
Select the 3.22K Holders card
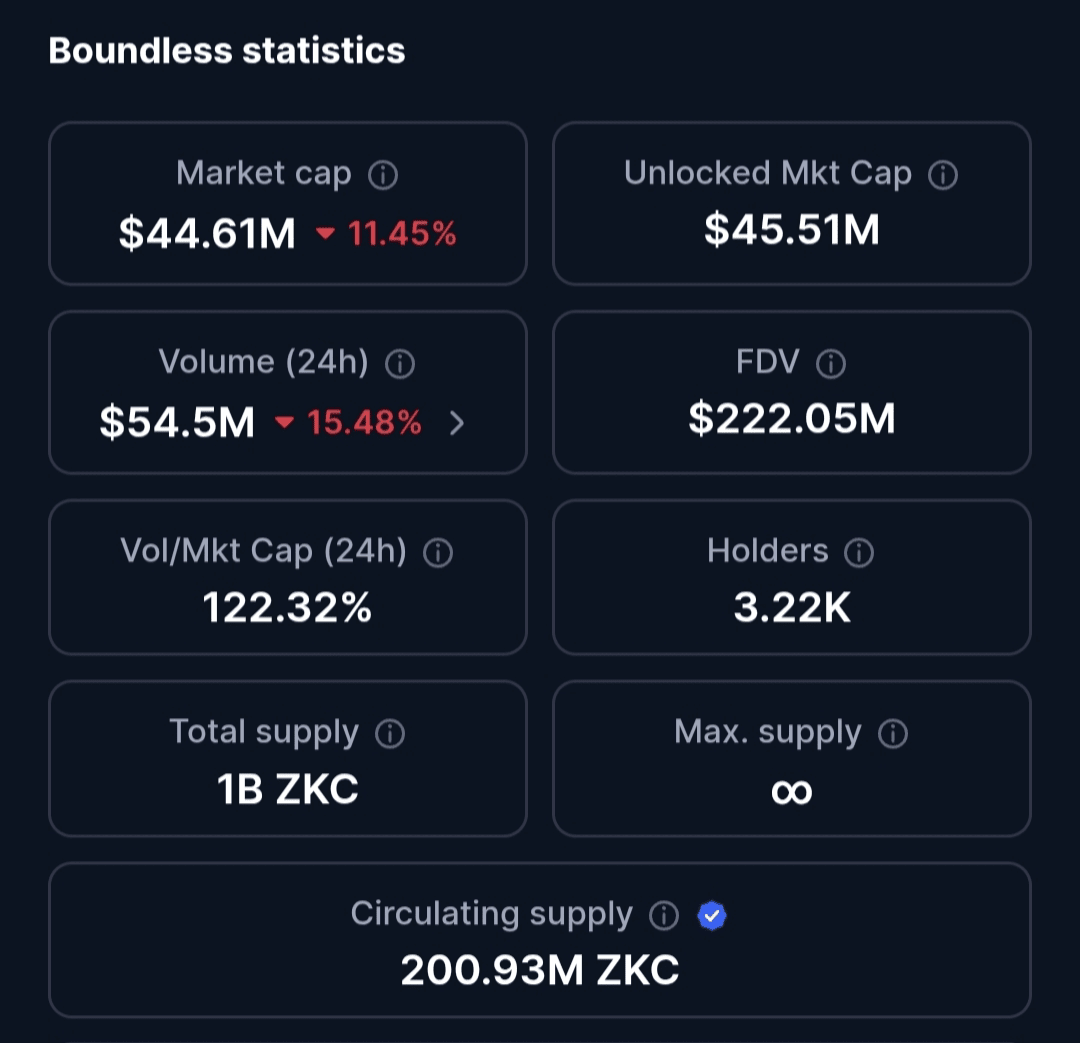(x=791, y=577)
